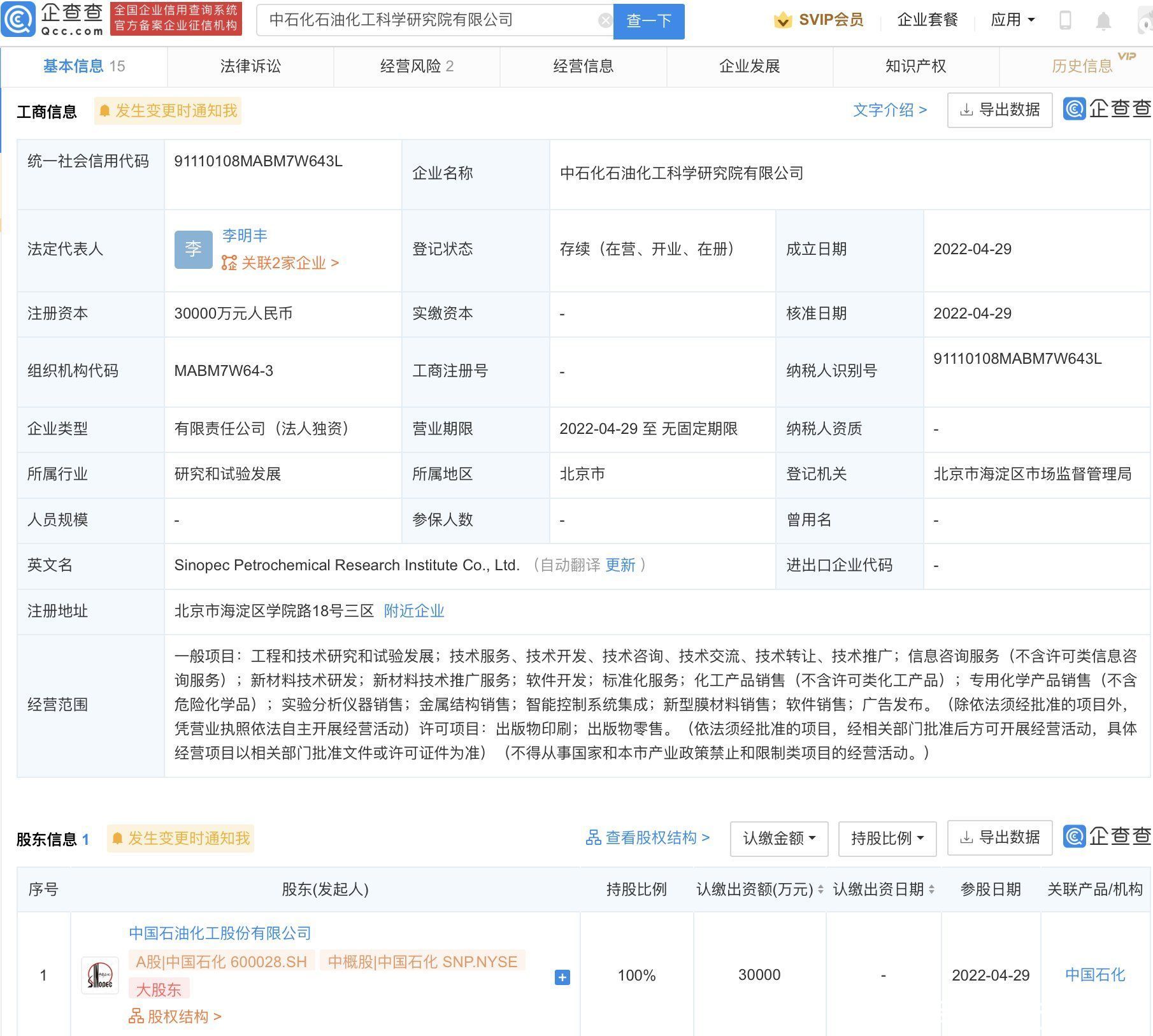Click the SVIP crown member icon
The image size is (1153, 1036).
[782, 21]
